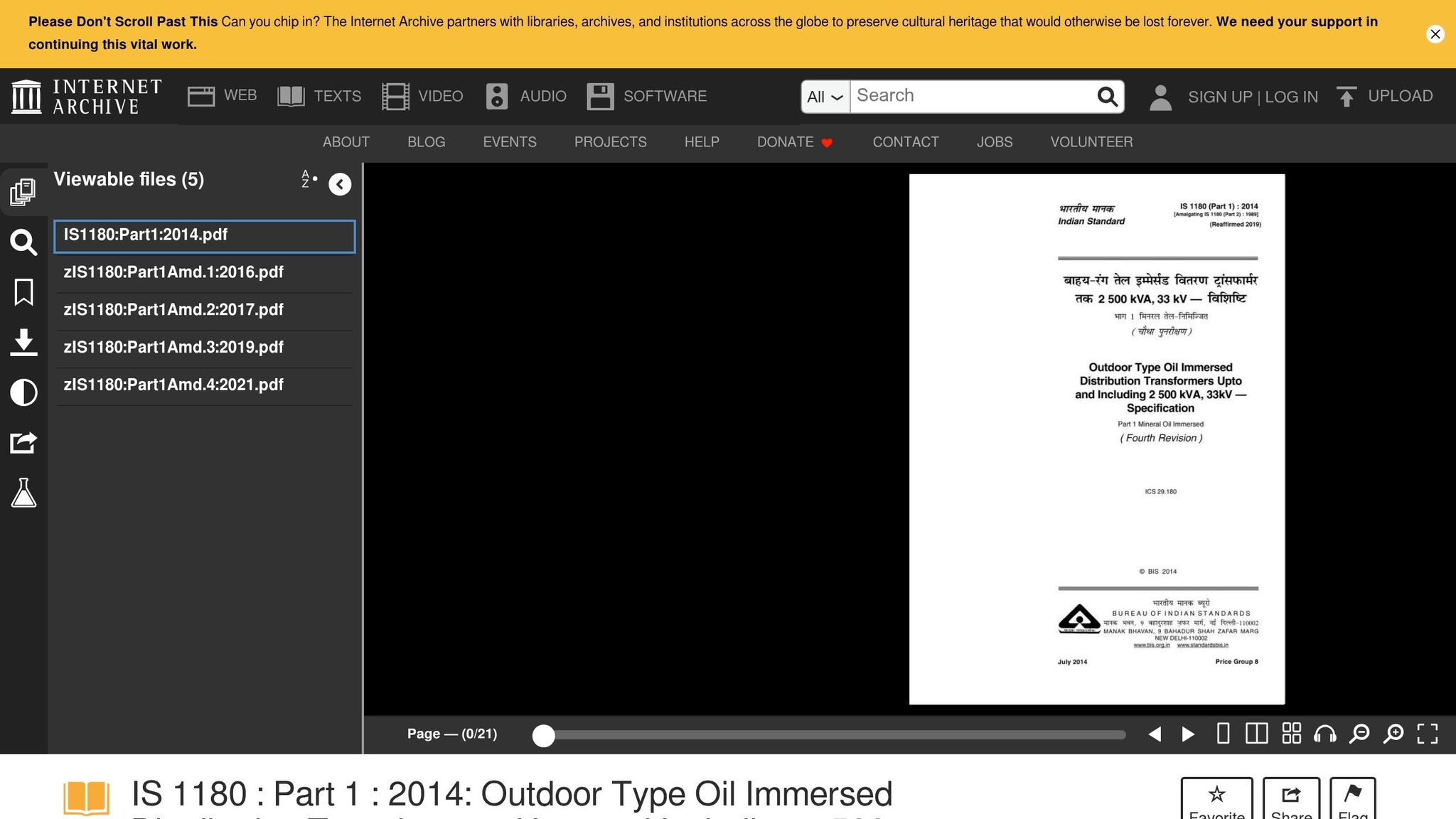Open the downloads panel icon
This screenshot has height=819, width=1456.
click(23, 342)
